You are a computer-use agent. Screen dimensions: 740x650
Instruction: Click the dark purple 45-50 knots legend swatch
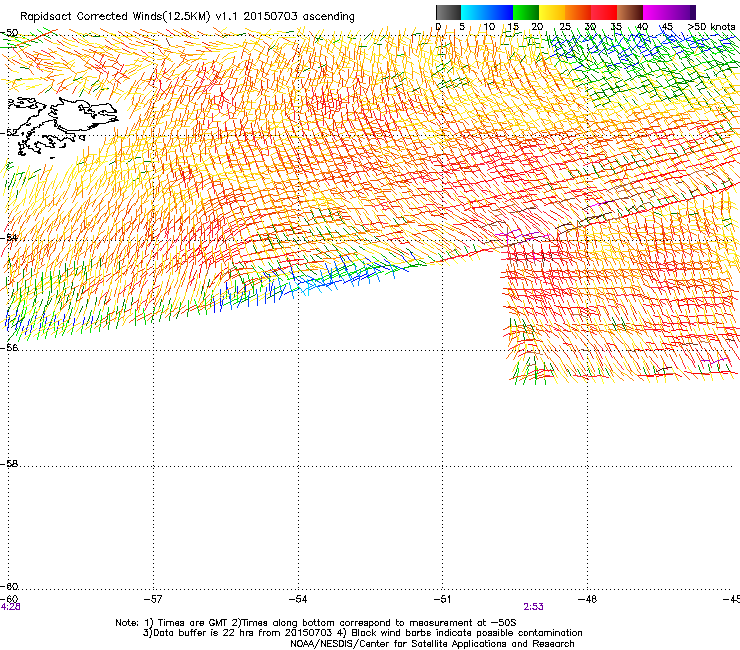tap(682, 12)
